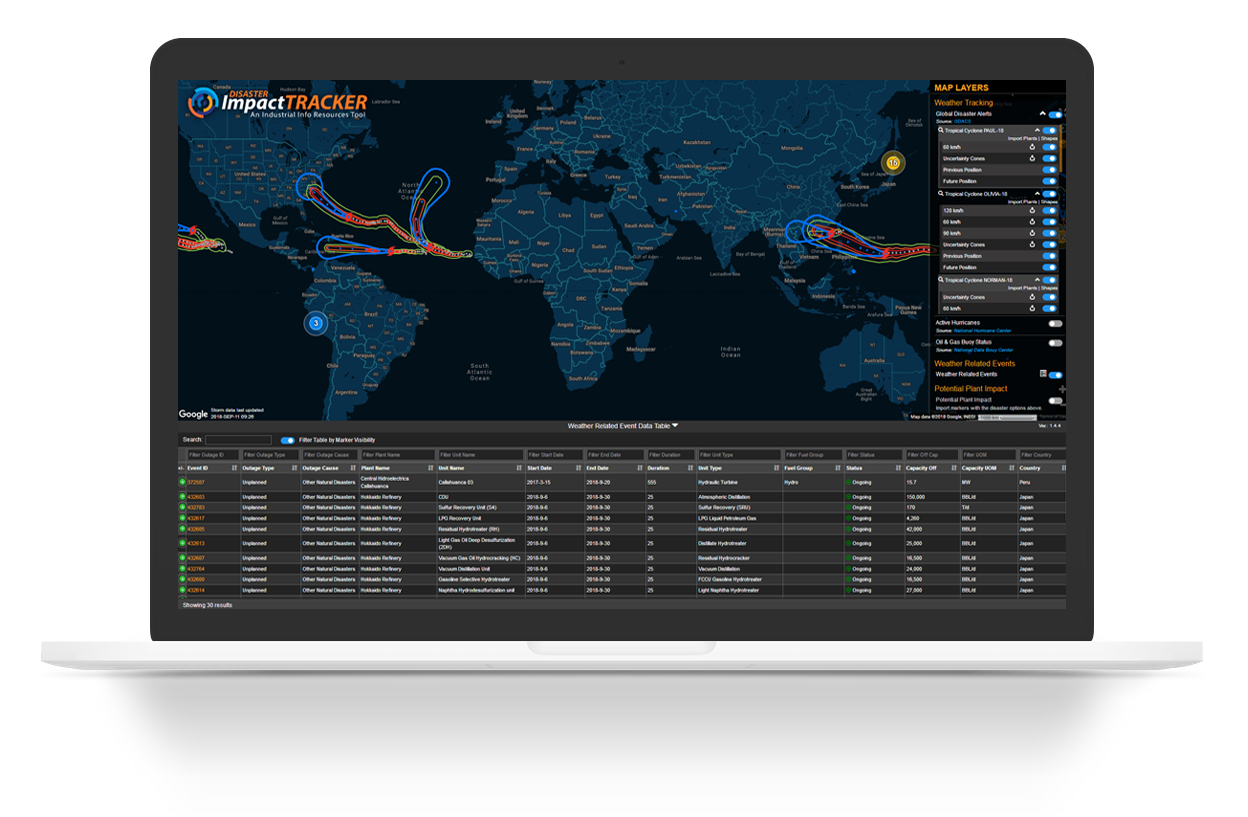The height and width of the screenshot is (817, 1248).
Task: Click the Disaster Impact Tracker logo
Action: coord(279,104)
